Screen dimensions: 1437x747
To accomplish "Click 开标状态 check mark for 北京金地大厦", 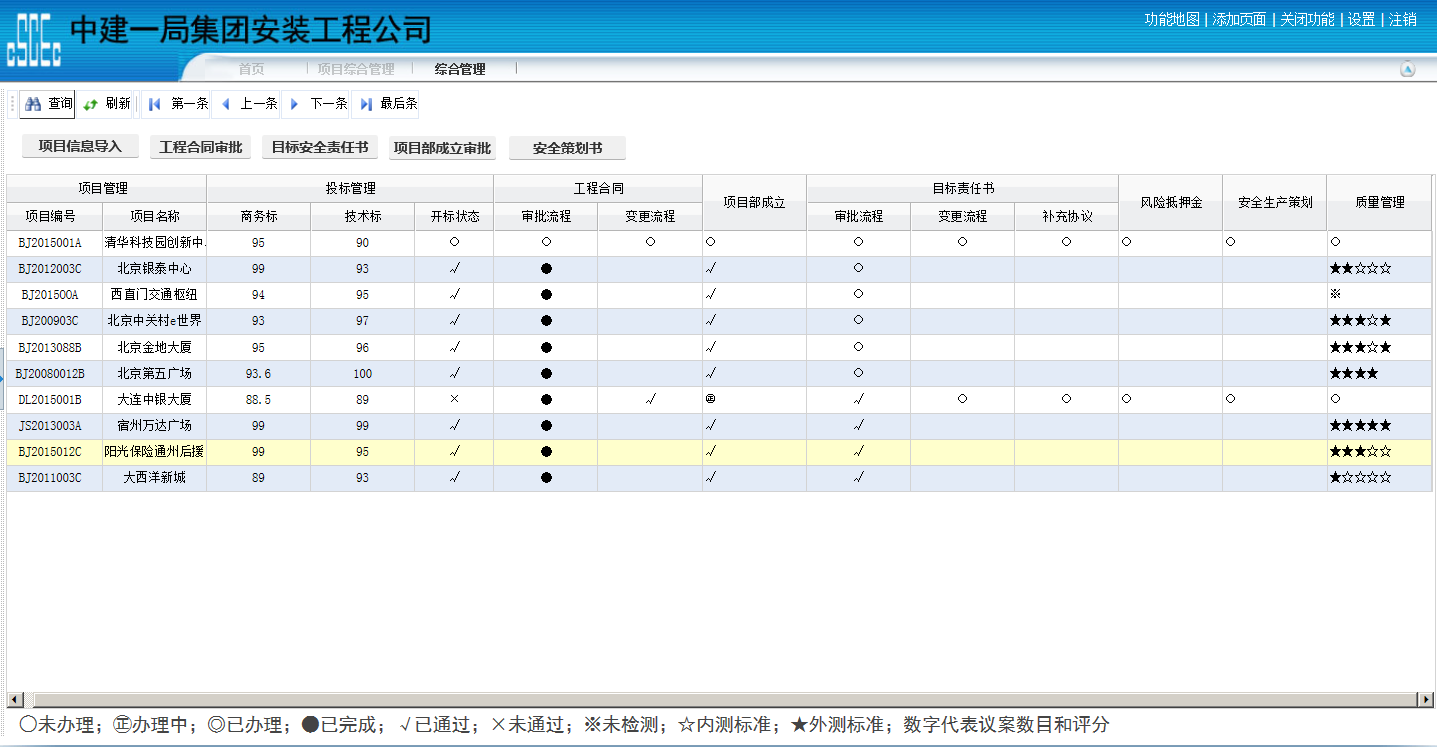I will [x=454, y=347].
